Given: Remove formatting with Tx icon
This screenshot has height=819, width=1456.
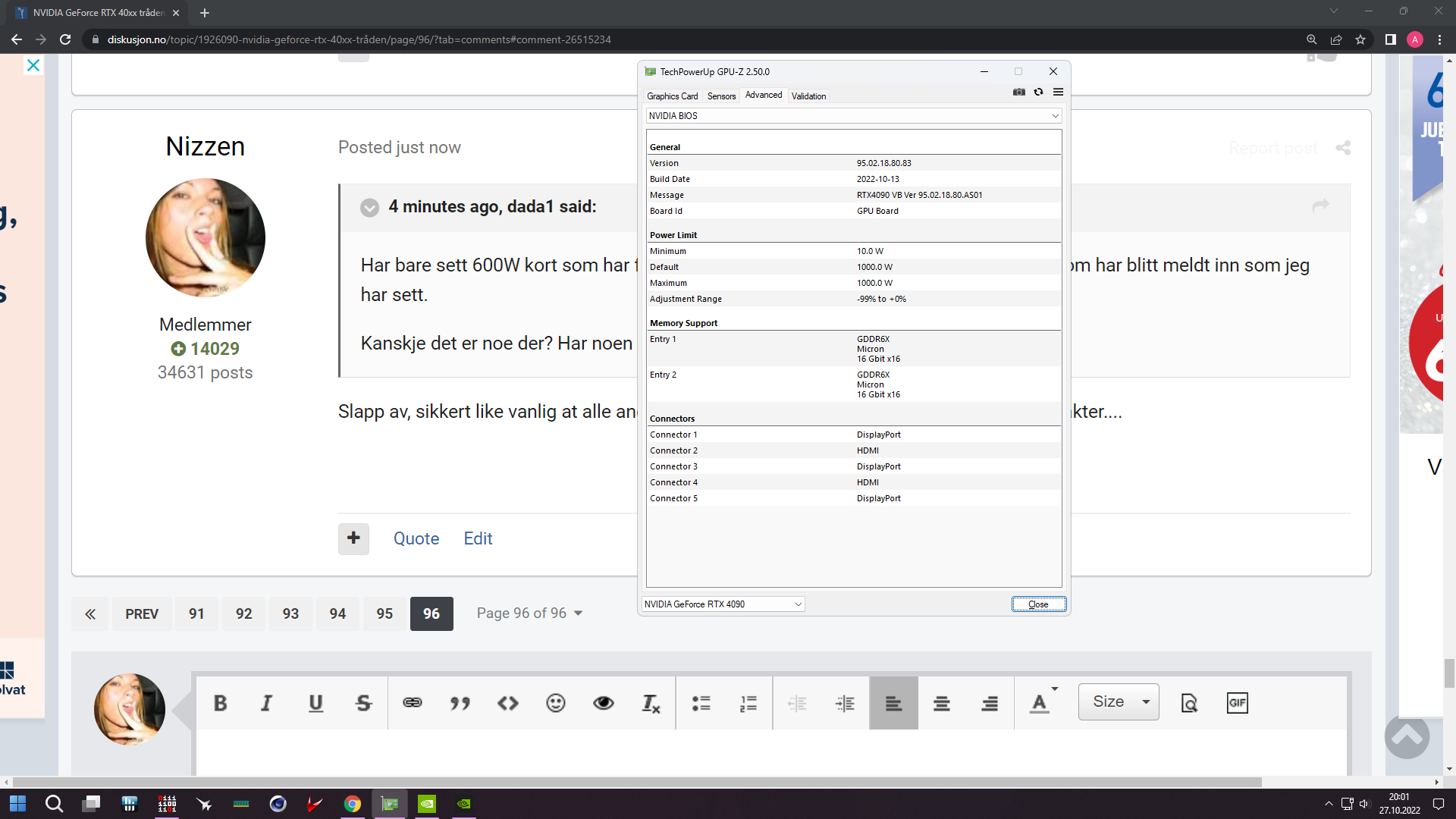Looking at the screenshot, I should pyautogui.click(x=651, y=703).
